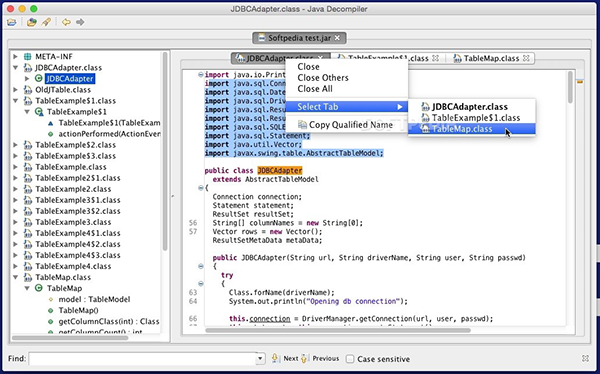Click the tree panel horizontal scrollbar
Image resolution: width=600 pixels, height=374 pixels.
click(70, 338)
